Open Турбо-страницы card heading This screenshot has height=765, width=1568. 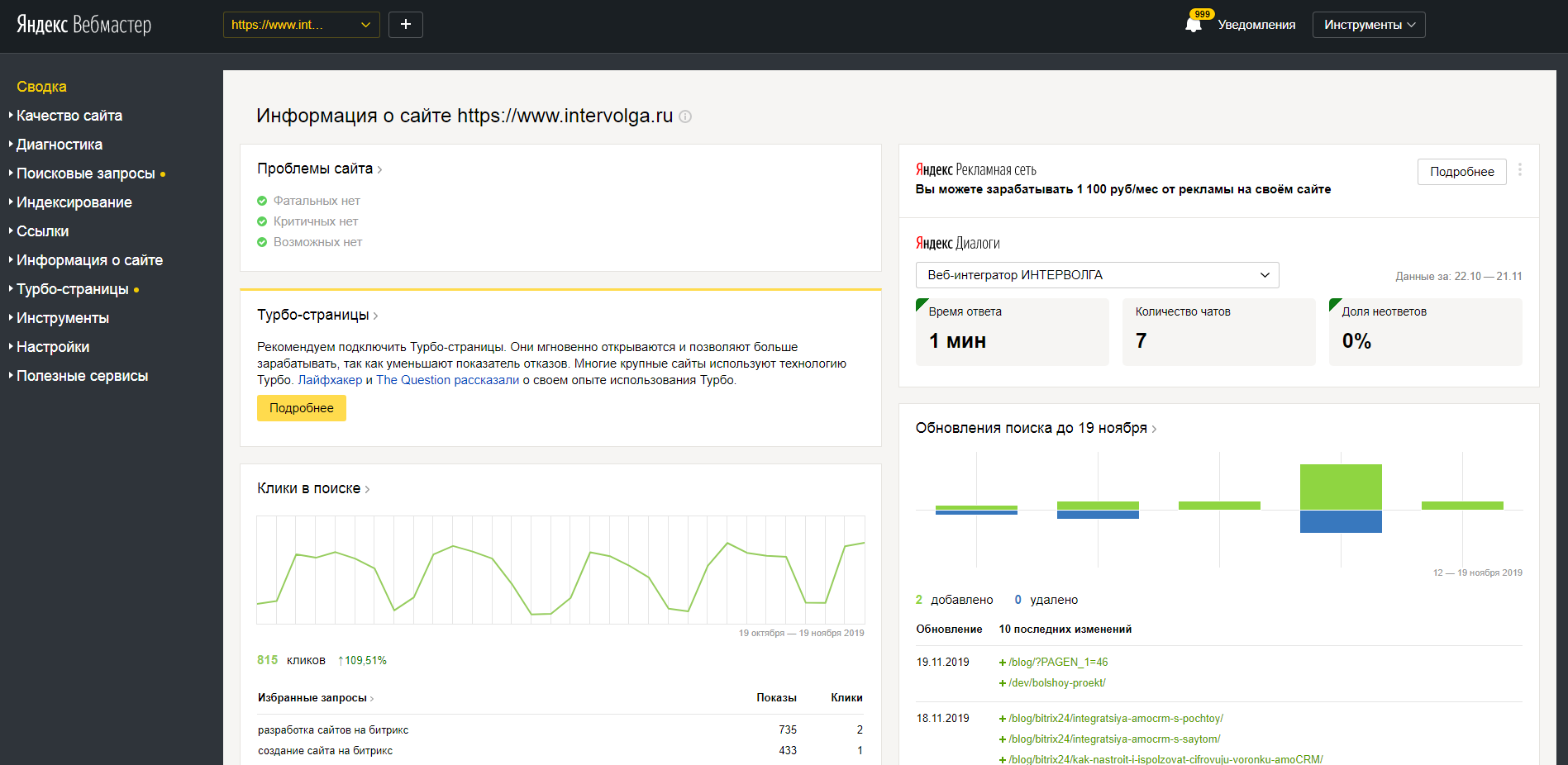317,315
